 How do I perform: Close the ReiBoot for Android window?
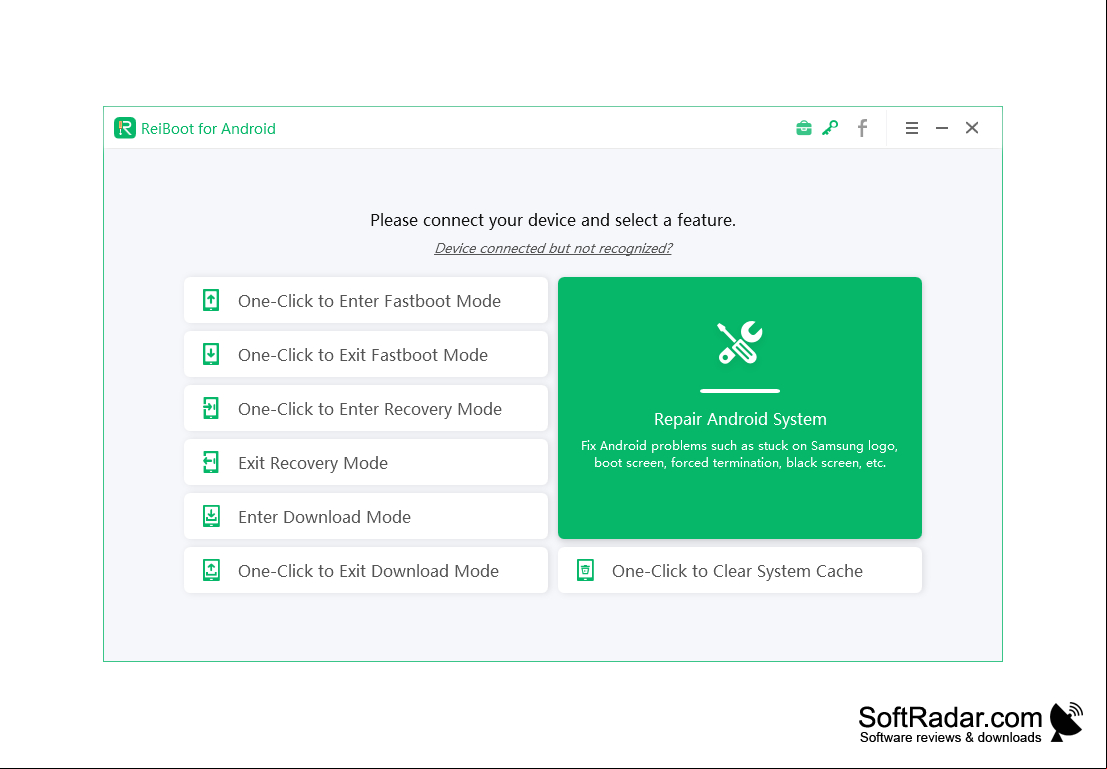point(972,128)
